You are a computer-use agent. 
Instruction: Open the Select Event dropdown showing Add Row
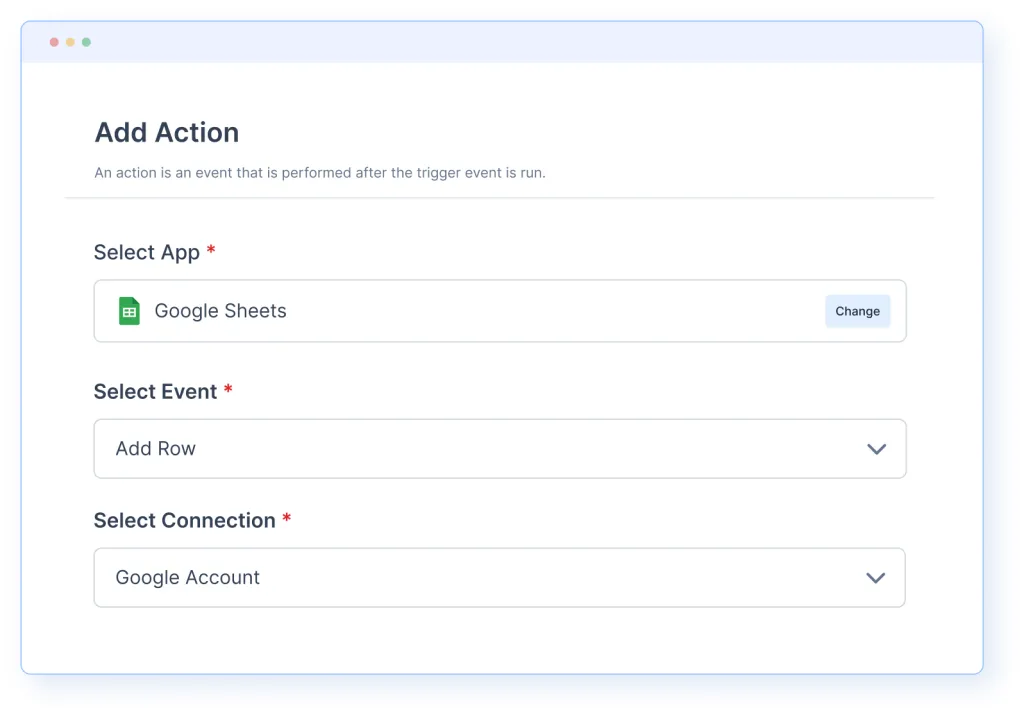[x=500, y=449]
